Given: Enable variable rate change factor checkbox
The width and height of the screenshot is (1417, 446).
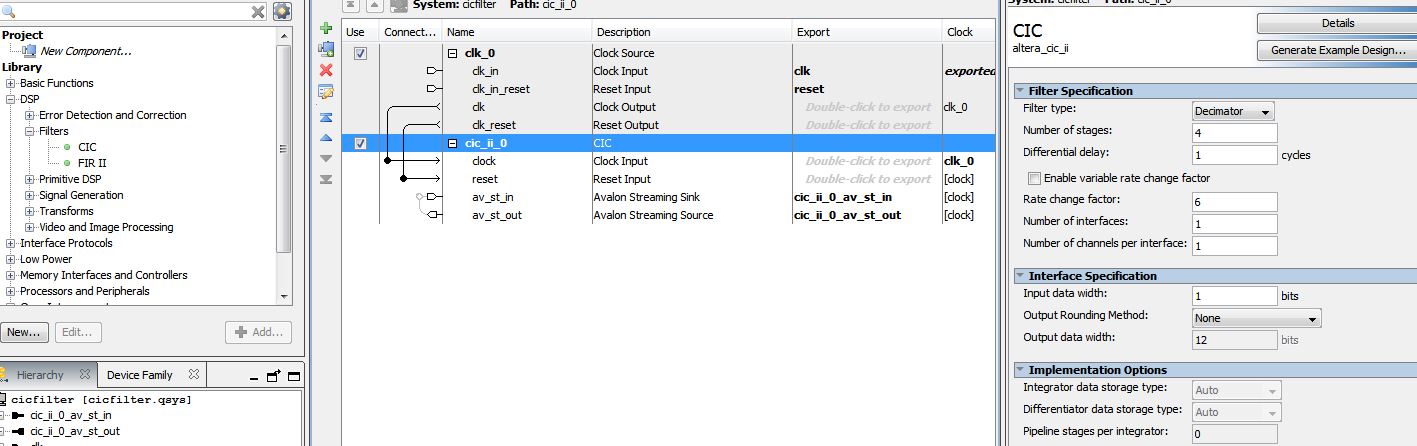Looking at the screenshot, I should pos(1034,178).
